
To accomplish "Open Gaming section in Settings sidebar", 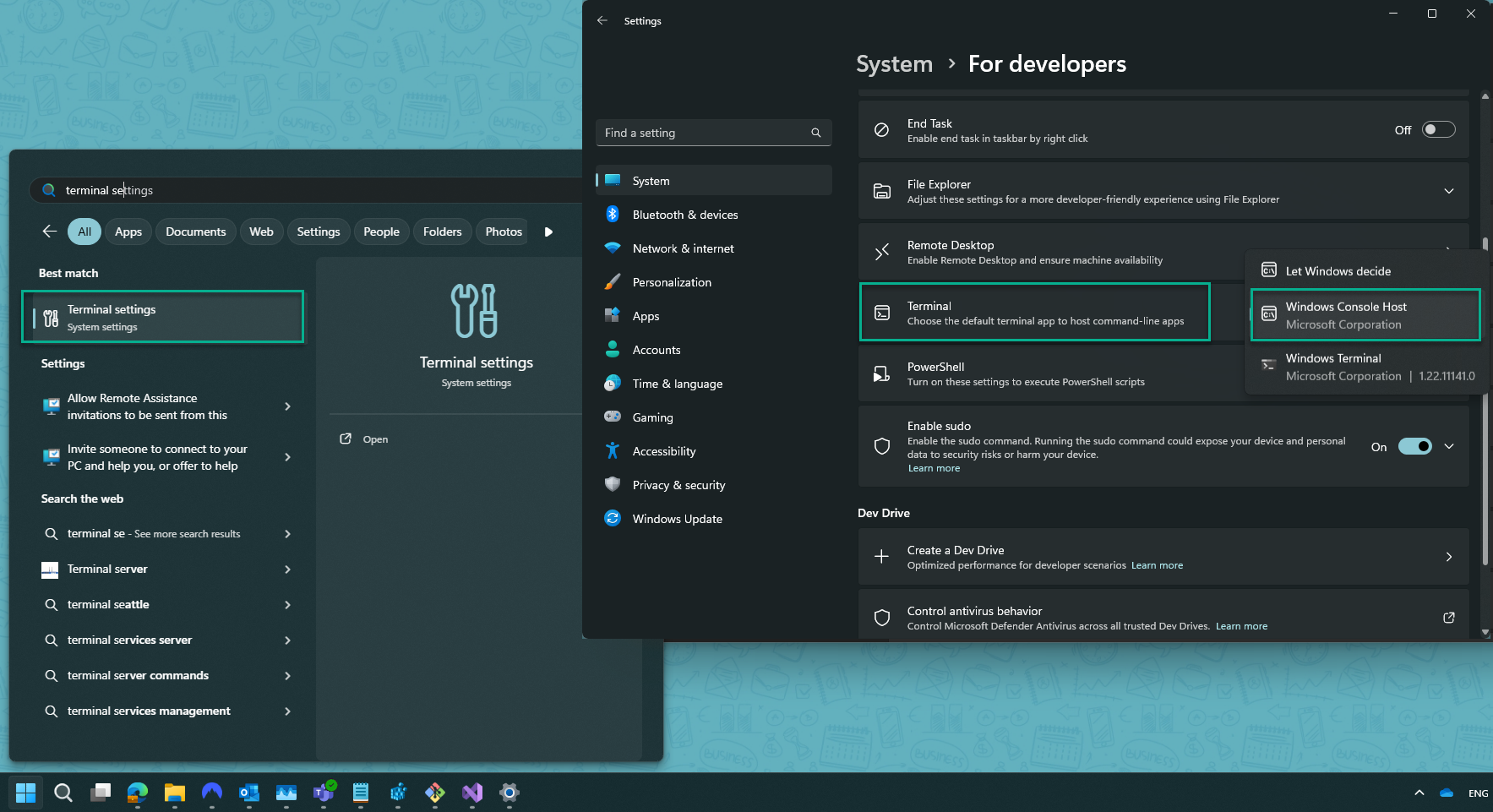I will click(x=713, y=417).
